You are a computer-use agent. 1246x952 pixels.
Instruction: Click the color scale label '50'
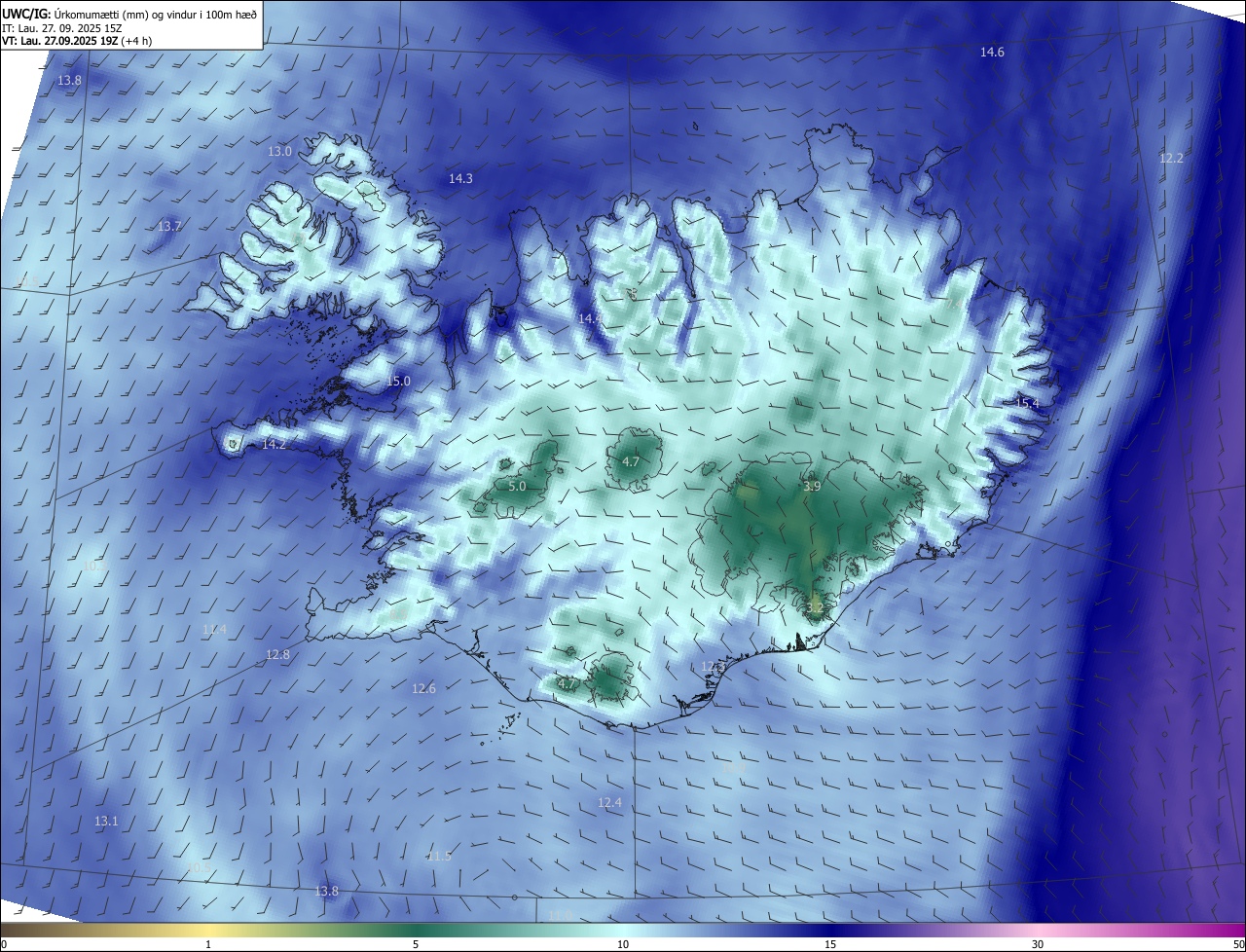click(1238, 944)
